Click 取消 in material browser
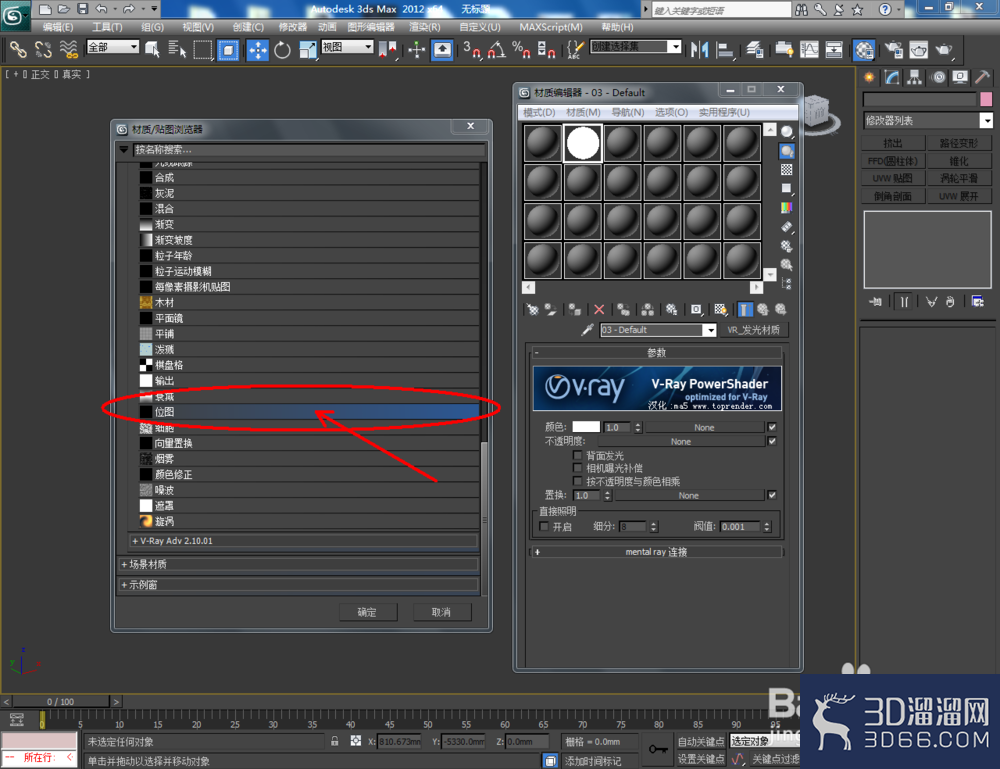The height and width of the screenshot is (769, 1000). [x=441, y=612]
